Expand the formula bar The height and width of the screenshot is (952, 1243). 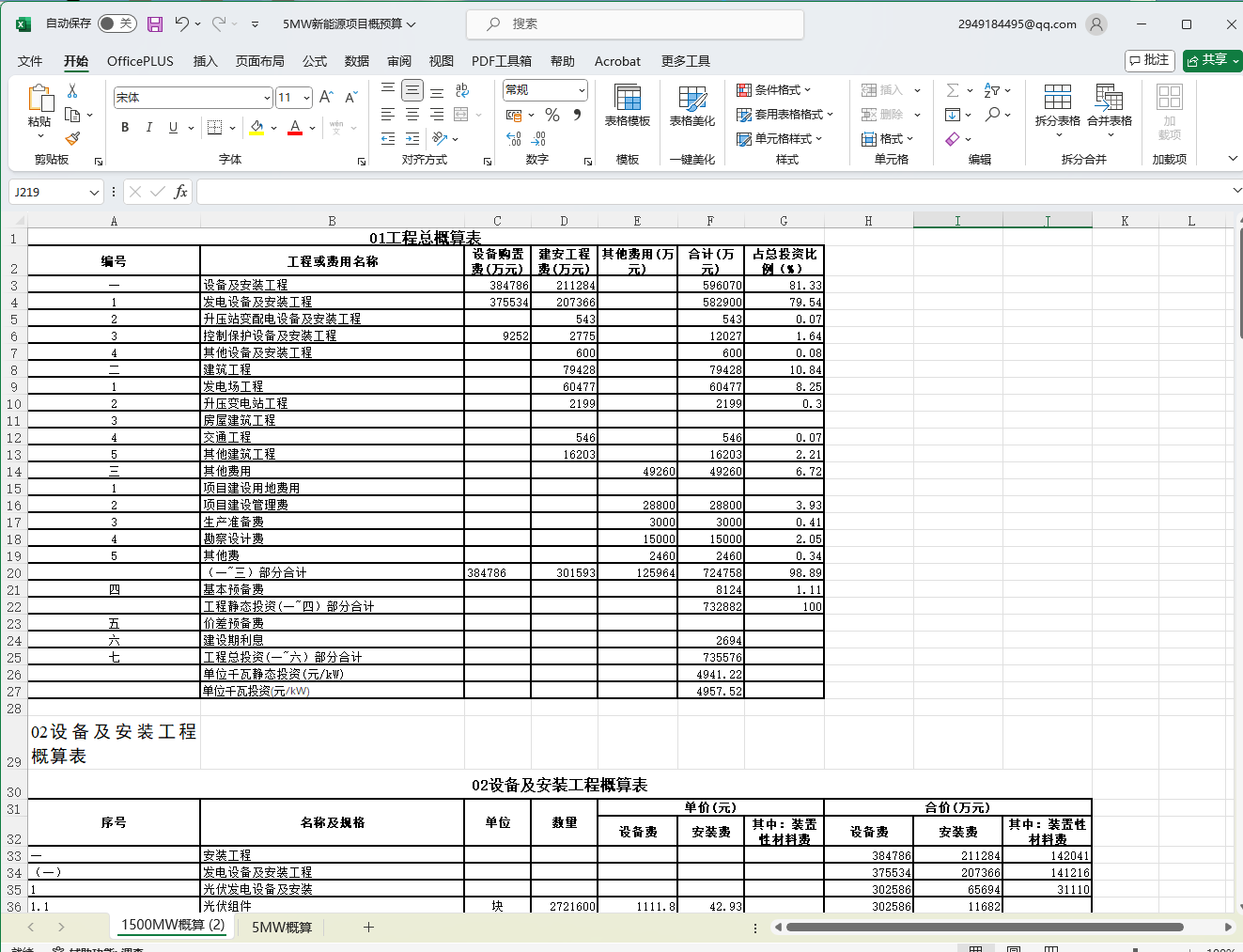click(1236, 191)
